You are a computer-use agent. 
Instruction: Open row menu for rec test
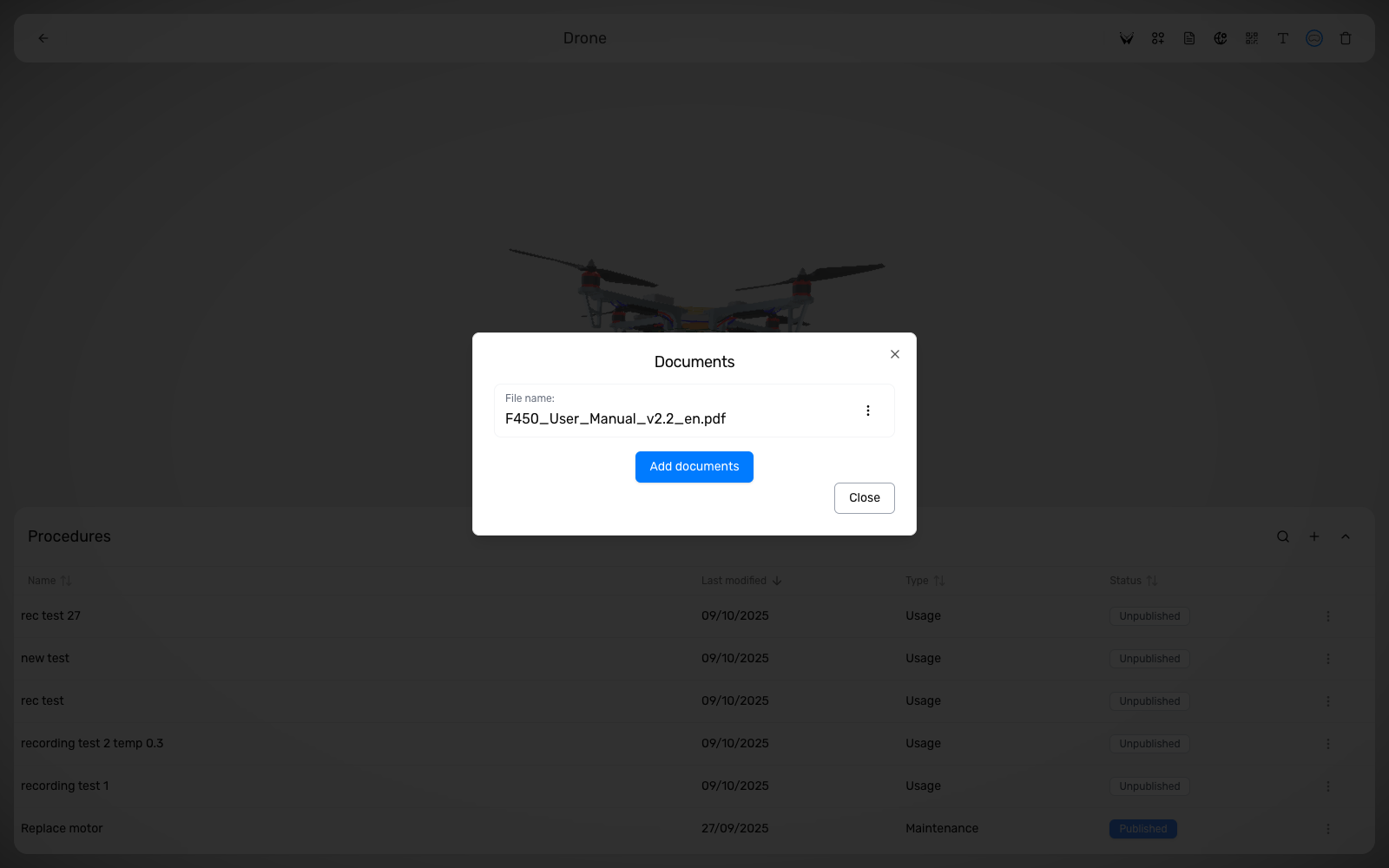(1327, 701)
